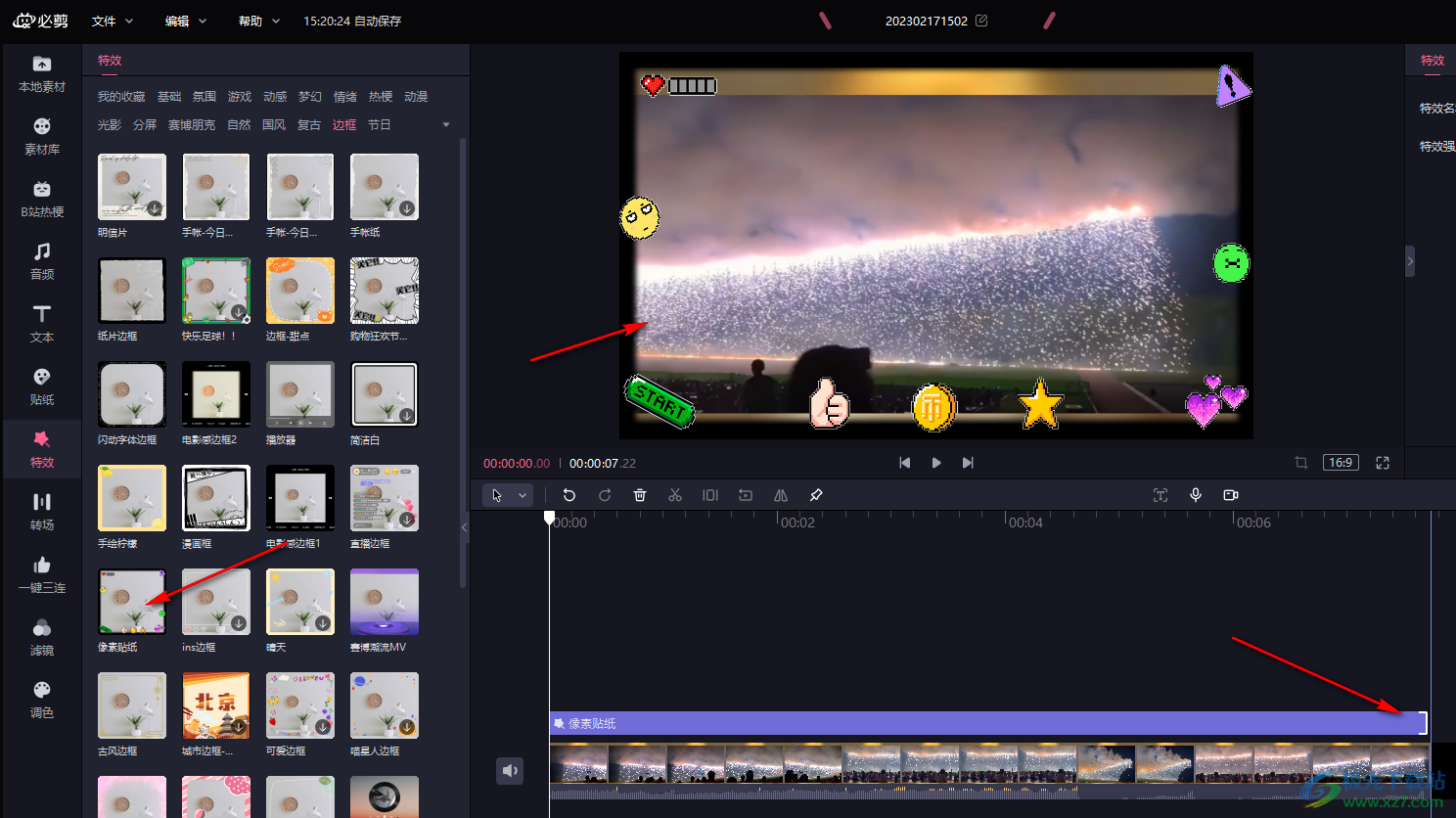Select the 赛博朋克 category tab
Screen dimensions: 1456x818
192,125
